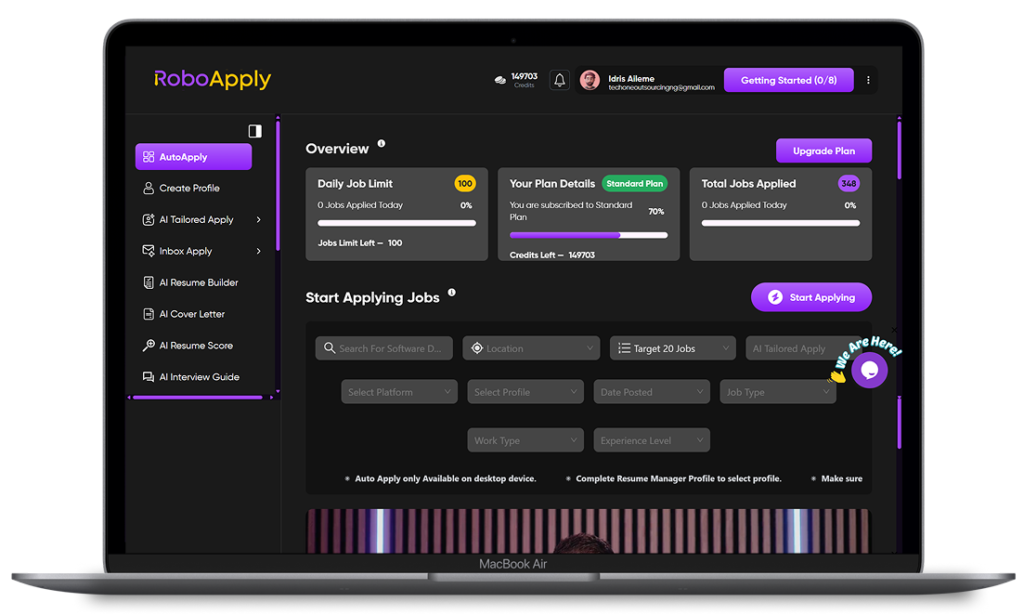Image resolution: width=1024 pixels, height=615 pixels.
Task: Open the three-dot options menu in header
Action: pos(868,80)
